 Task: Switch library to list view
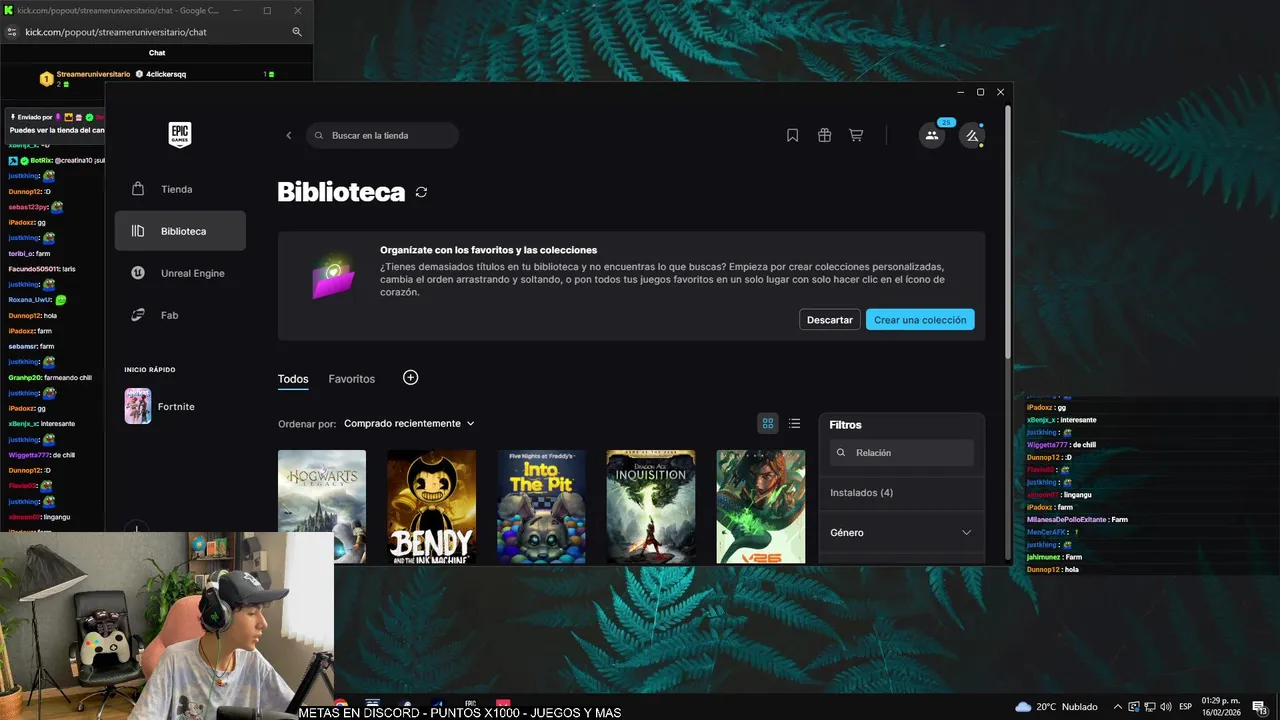click(794, 423)
